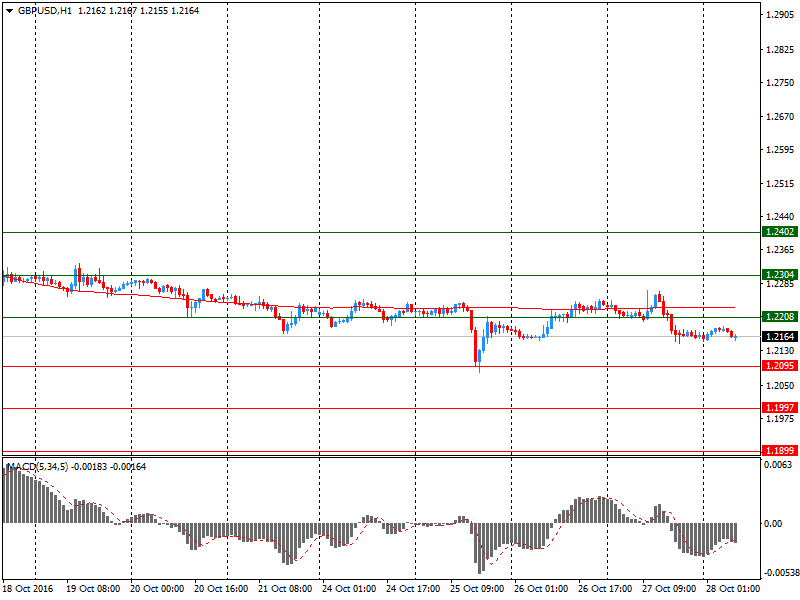Click the 20 Oct 16:00 time label
The height and width of the screenshot is (600, 800).
(x=221, y=589)
